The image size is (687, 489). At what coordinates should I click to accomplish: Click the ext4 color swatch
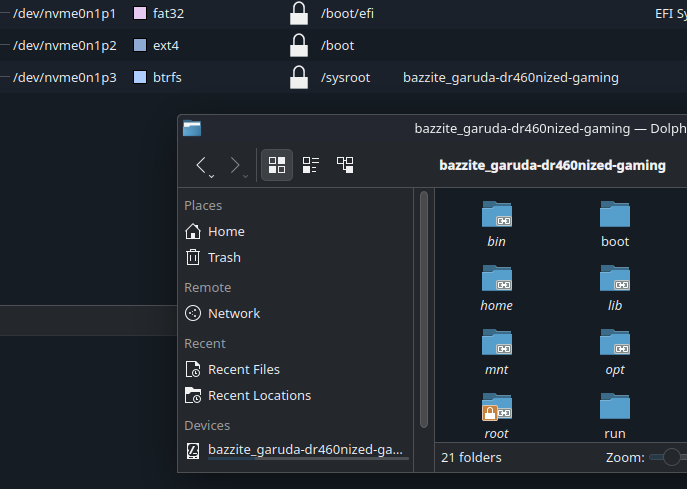[140, 45]
